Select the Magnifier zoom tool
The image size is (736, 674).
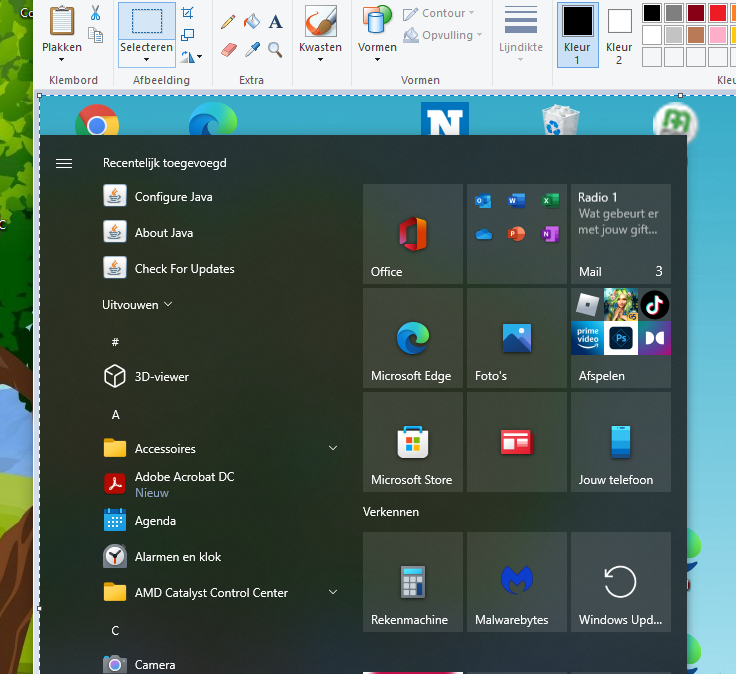[275, 49]
